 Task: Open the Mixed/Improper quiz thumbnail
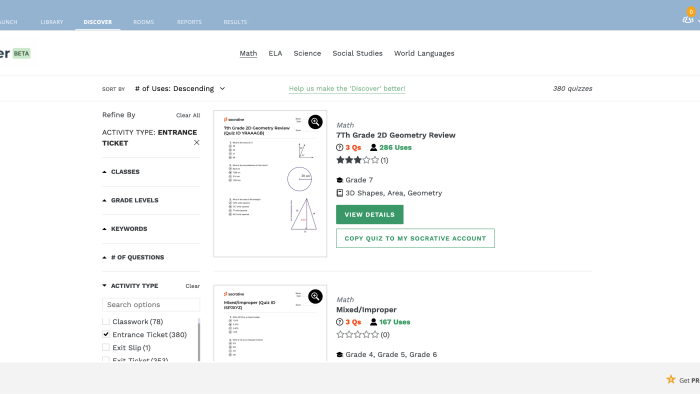270,323
